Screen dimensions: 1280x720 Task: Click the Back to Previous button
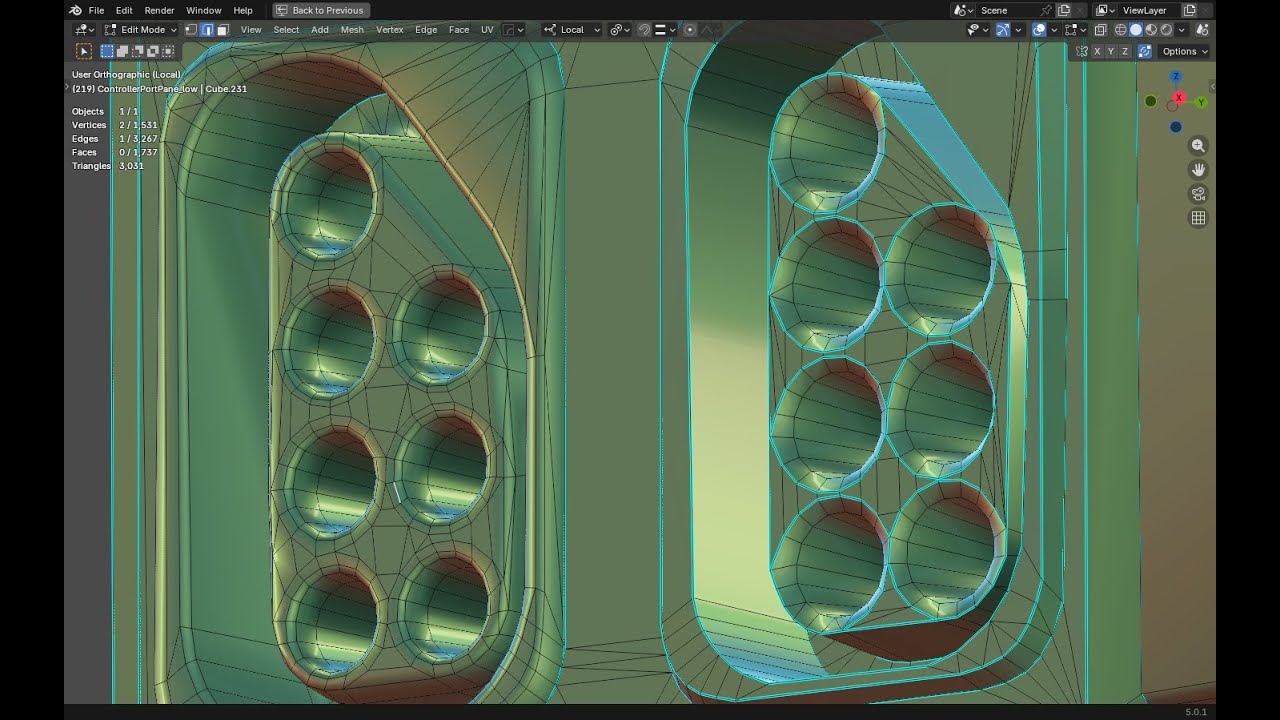[x=320, y=10]
